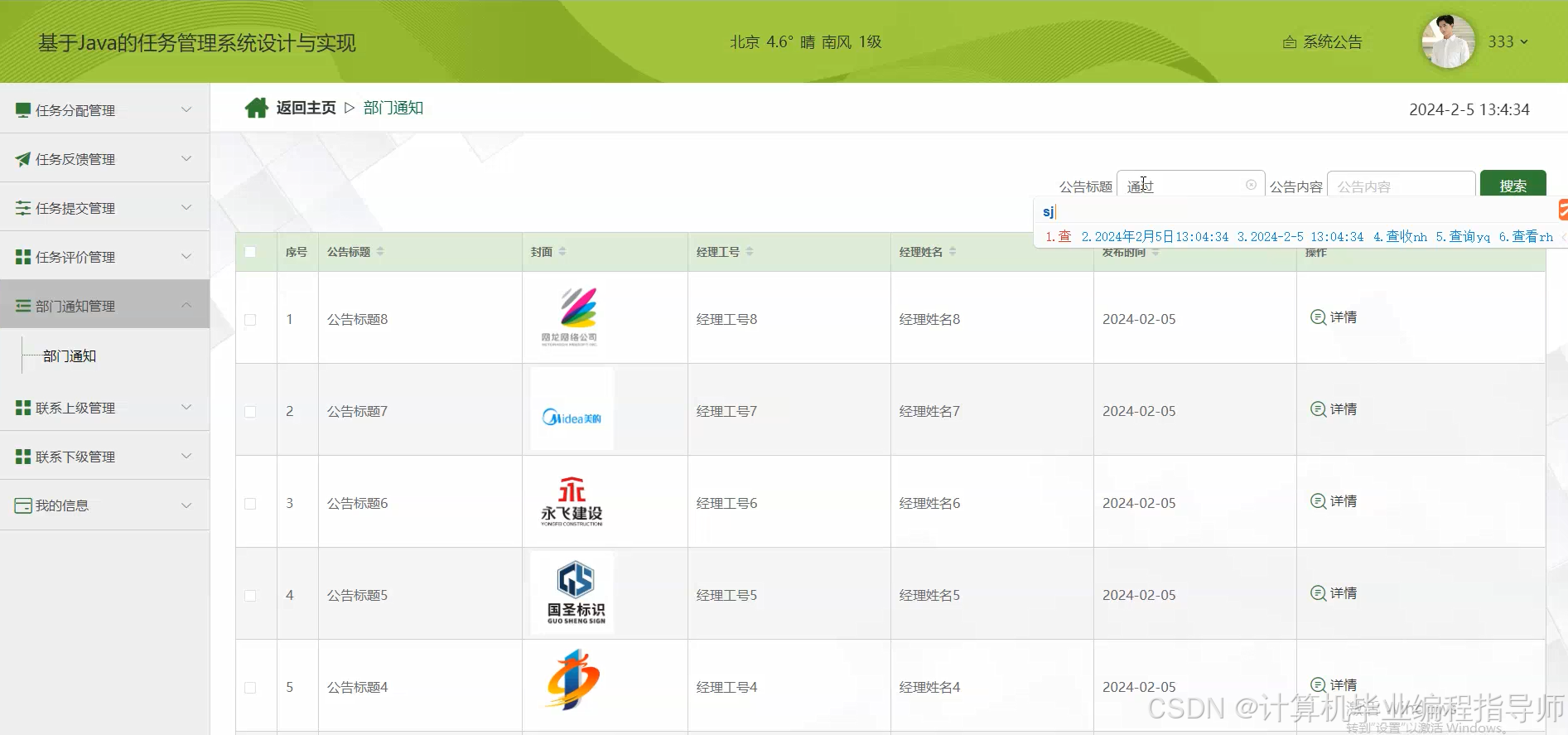Image resolution: width=1568 pixels, height=735 pixels.
Task: Click the list icon for 部门通知管理
Action: [23, 306]
